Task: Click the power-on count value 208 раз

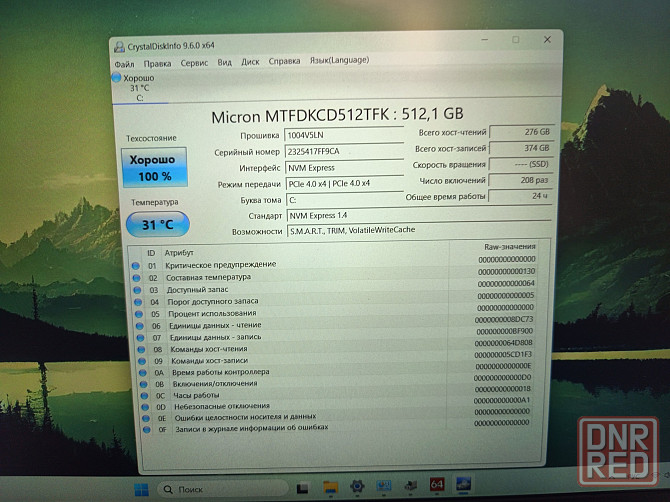Action: point(520,180)
